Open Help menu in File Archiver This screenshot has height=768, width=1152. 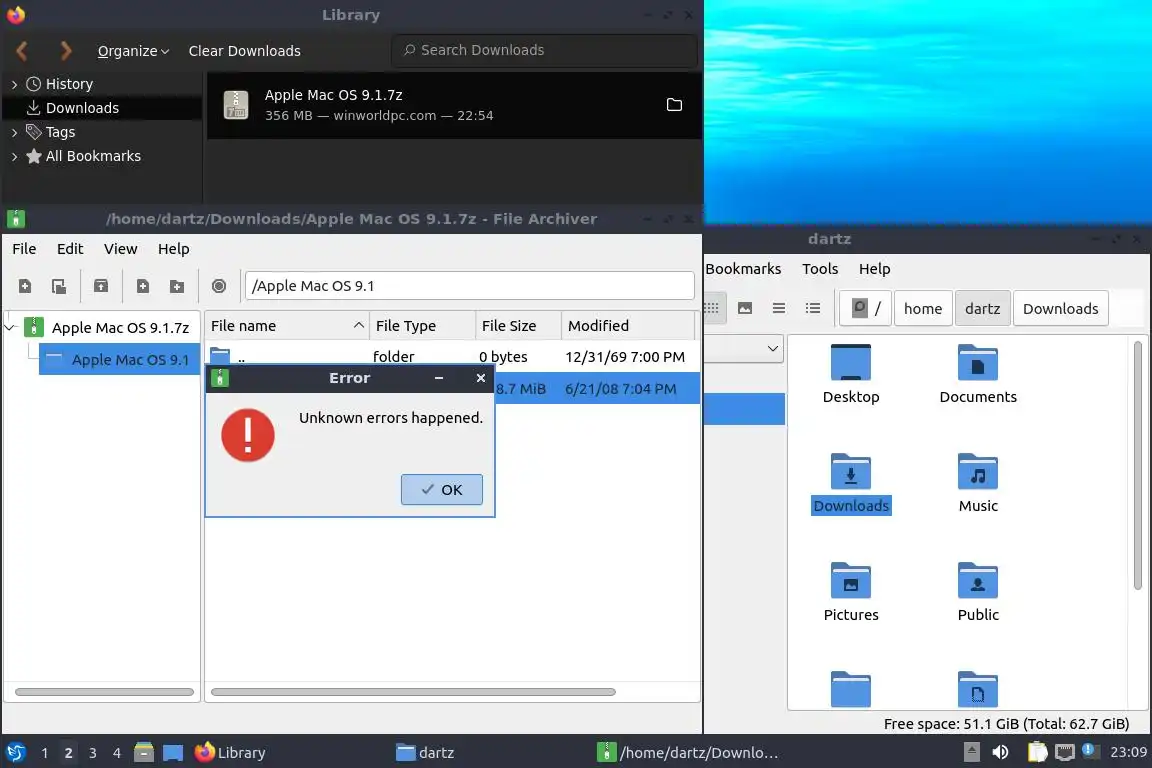coord(173,248)
